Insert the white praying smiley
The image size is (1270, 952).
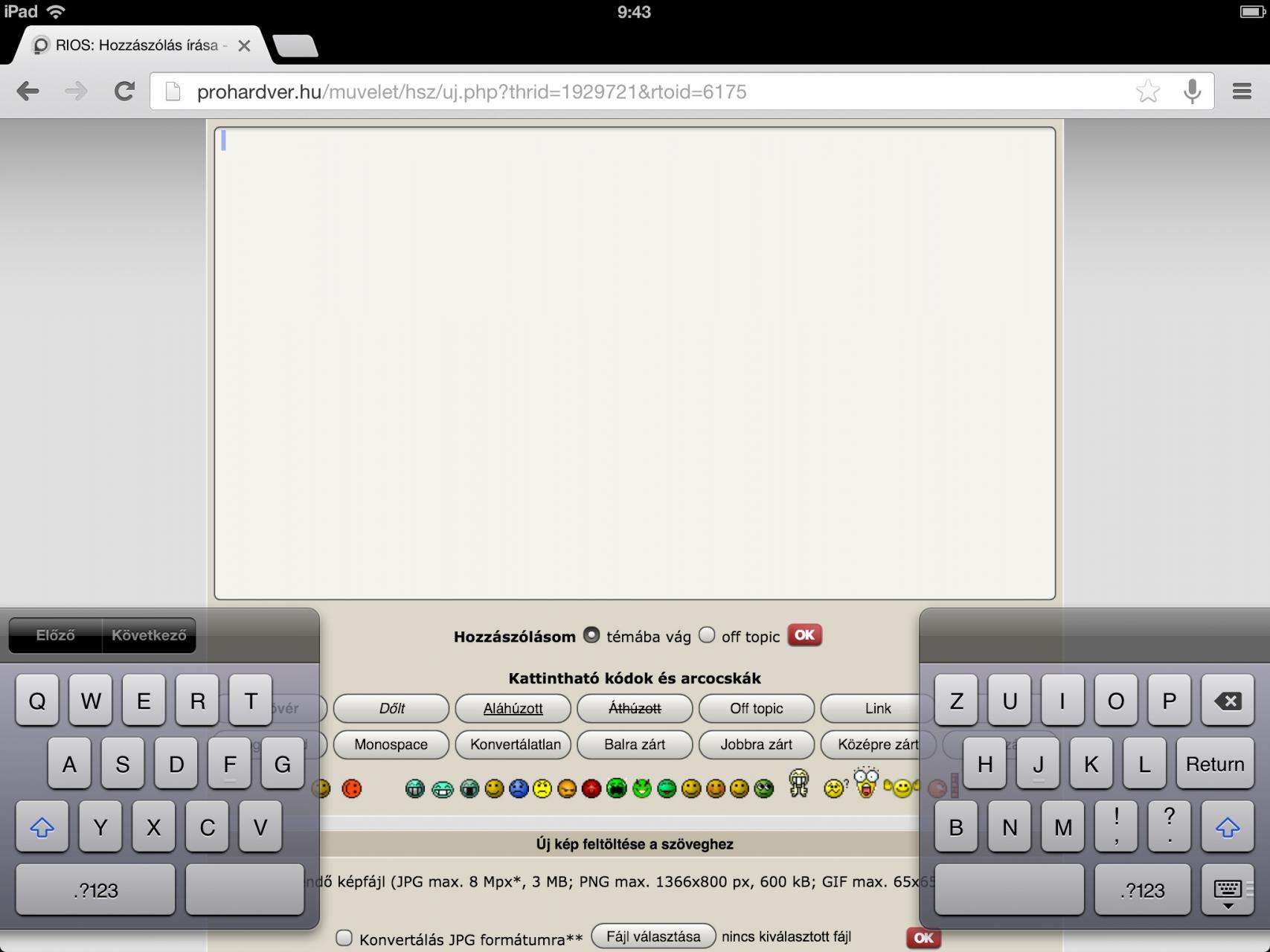799,783
